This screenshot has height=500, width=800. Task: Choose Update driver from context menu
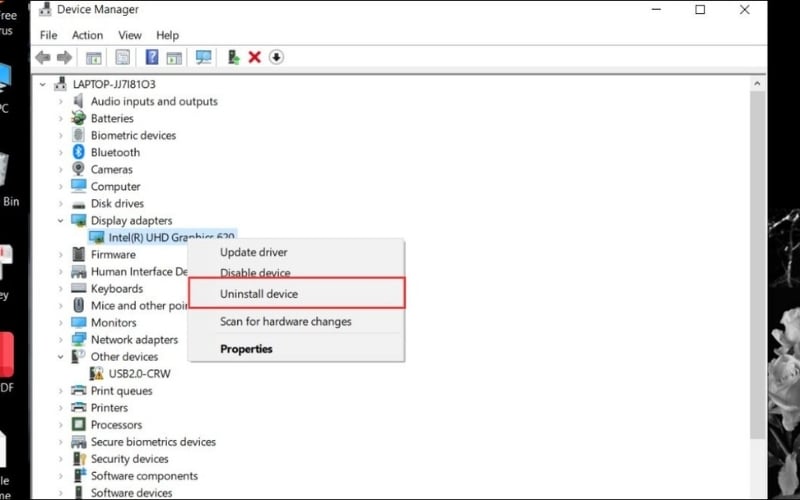pos(254,252)
